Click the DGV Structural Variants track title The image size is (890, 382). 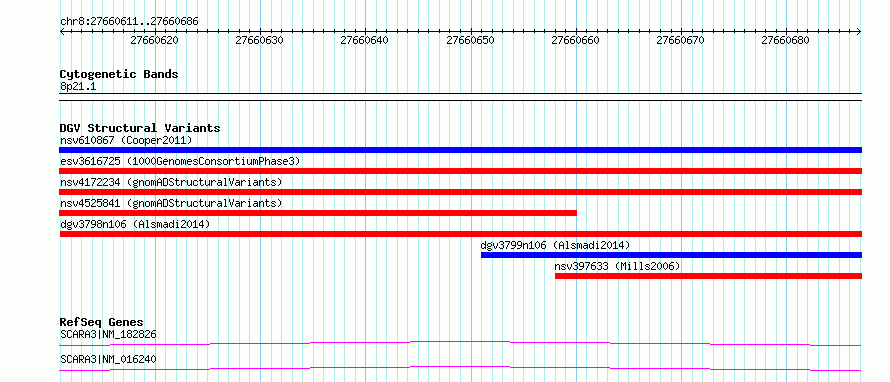pyautogui.click(x=140, y=128)
